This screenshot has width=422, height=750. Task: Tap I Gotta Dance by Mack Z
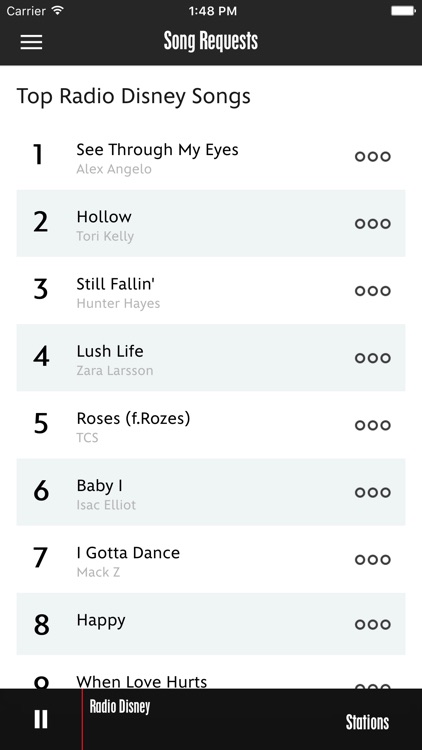click(x=211, y=560)
